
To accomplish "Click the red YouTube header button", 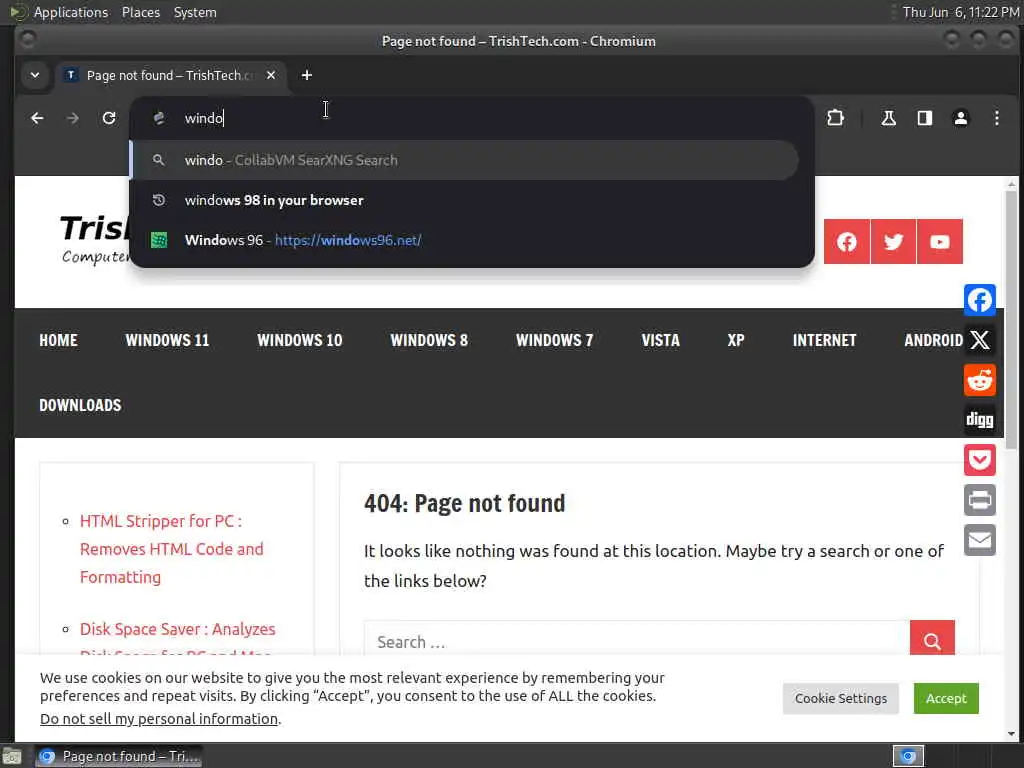I will coord(940,242).
